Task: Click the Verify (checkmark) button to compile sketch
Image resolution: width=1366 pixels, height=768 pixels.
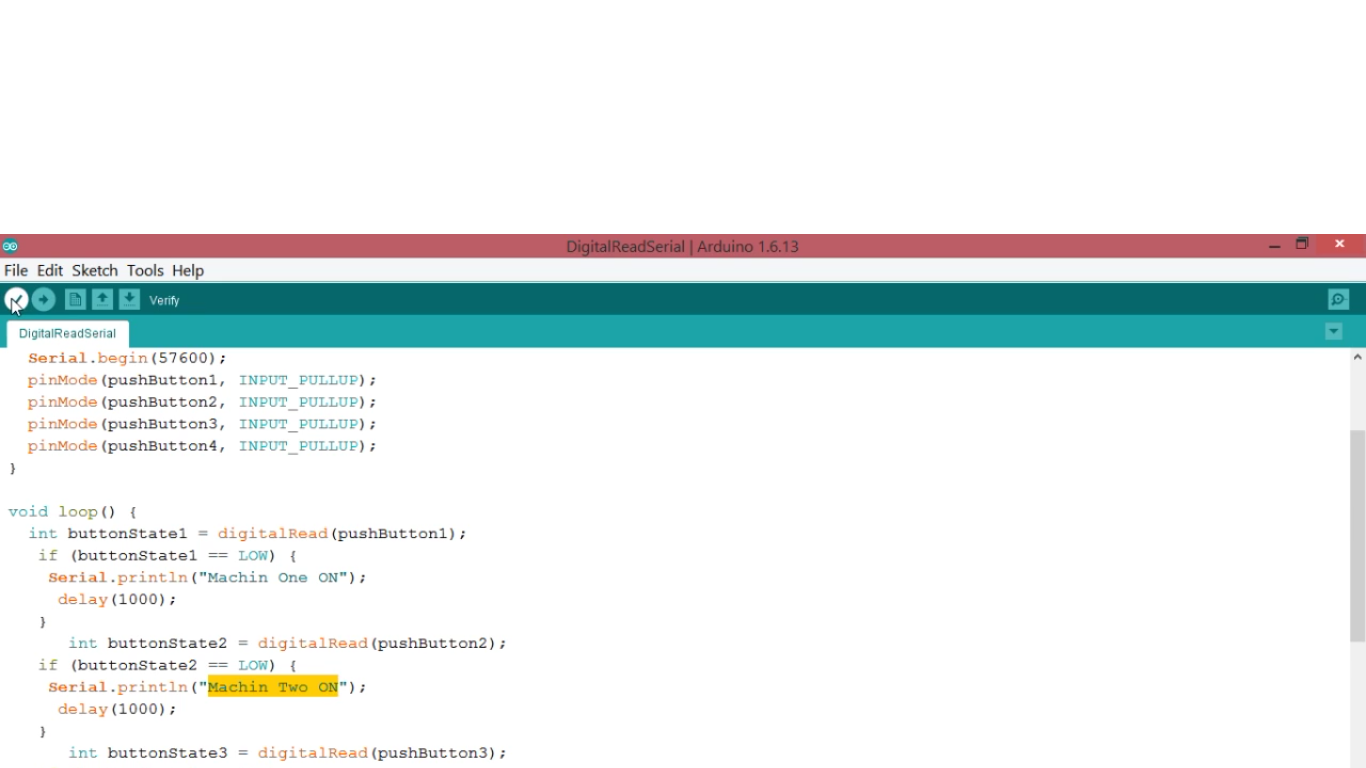Action: tap(15, 299)
